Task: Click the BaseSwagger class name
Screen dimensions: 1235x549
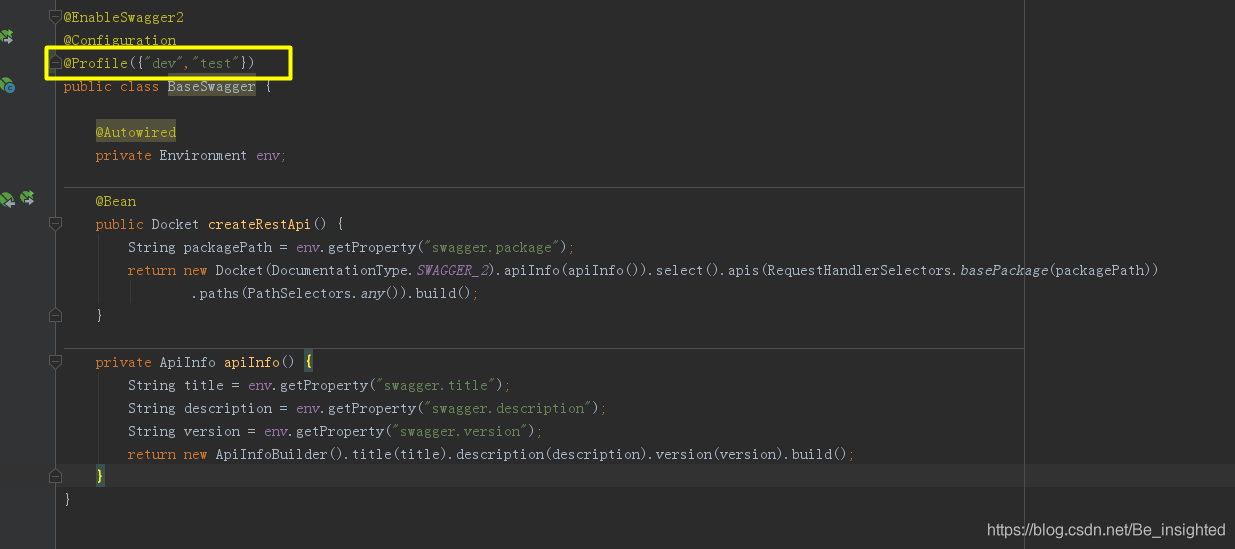Action: click(211, 87)
